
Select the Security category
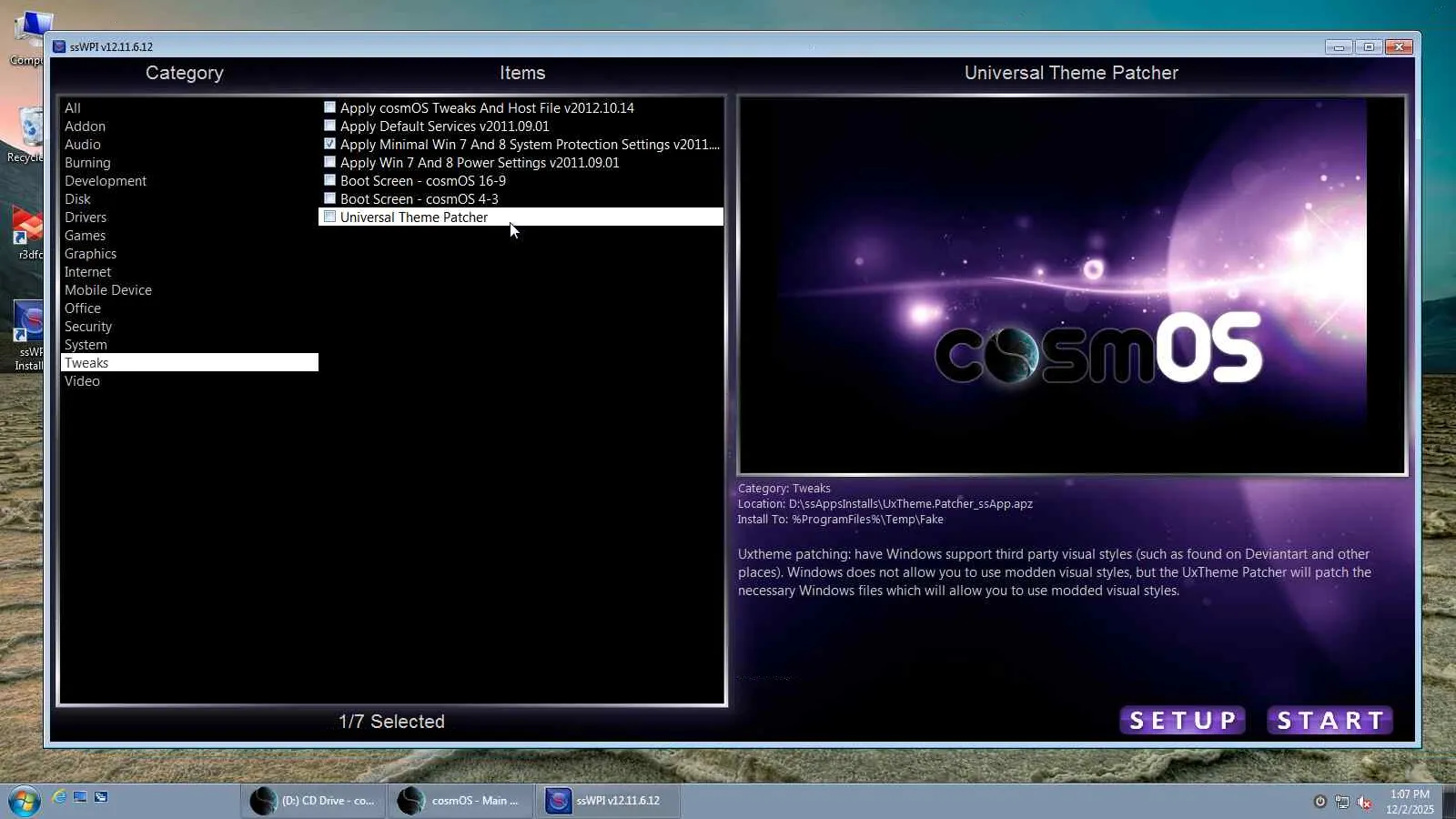tap(189, 327)
